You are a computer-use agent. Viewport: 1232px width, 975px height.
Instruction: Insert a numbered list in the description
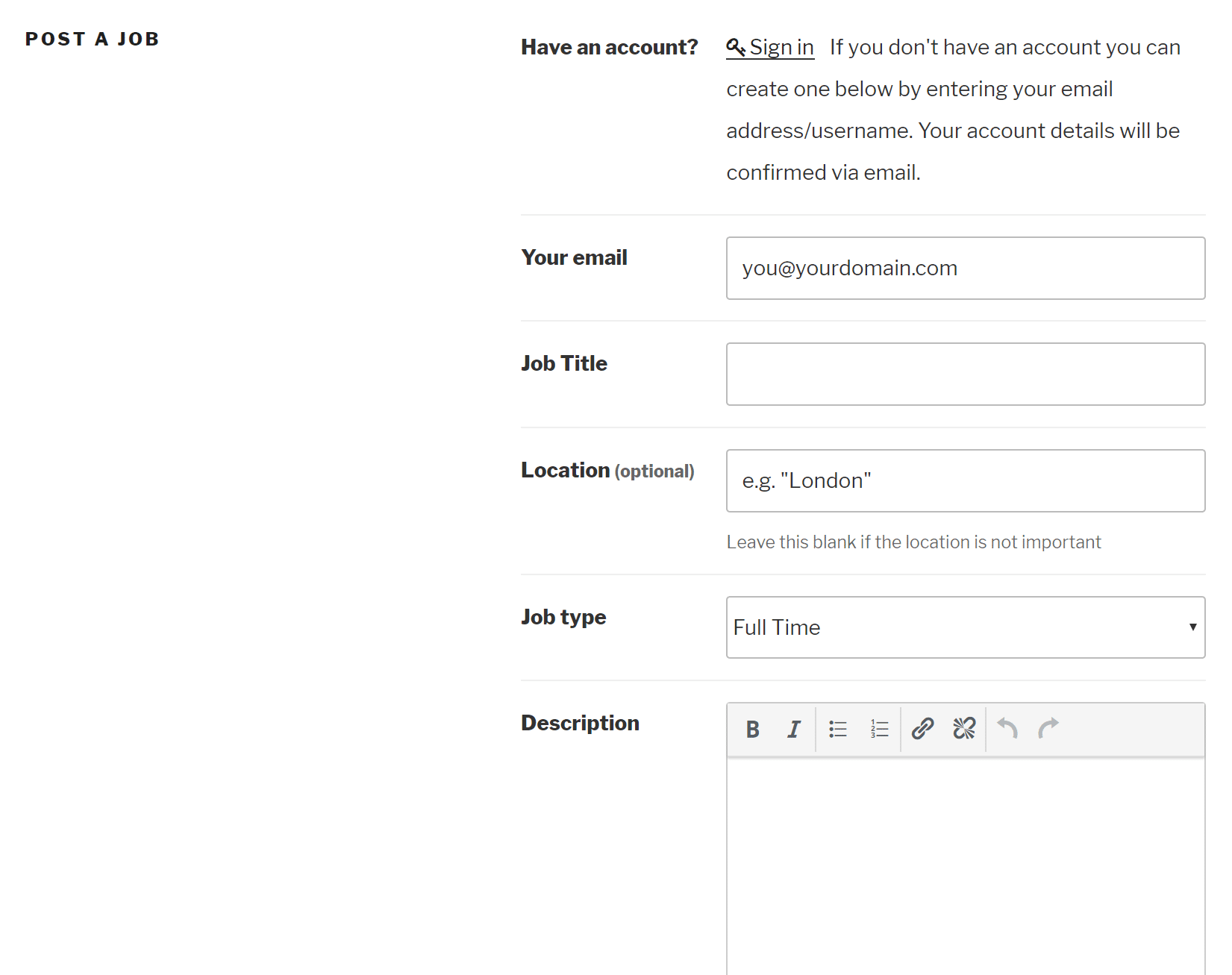click(x=879, y=729)
